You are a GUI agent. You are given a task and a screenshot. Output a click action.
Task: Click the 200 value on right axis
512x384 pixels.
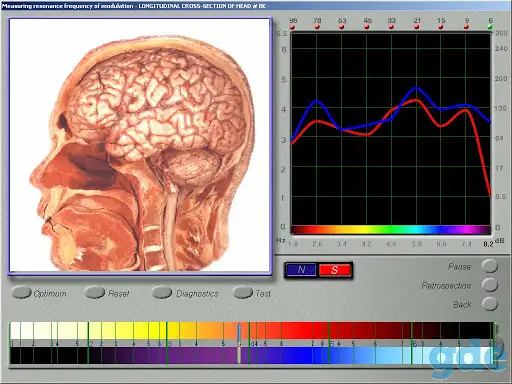(x=501, y=79)
